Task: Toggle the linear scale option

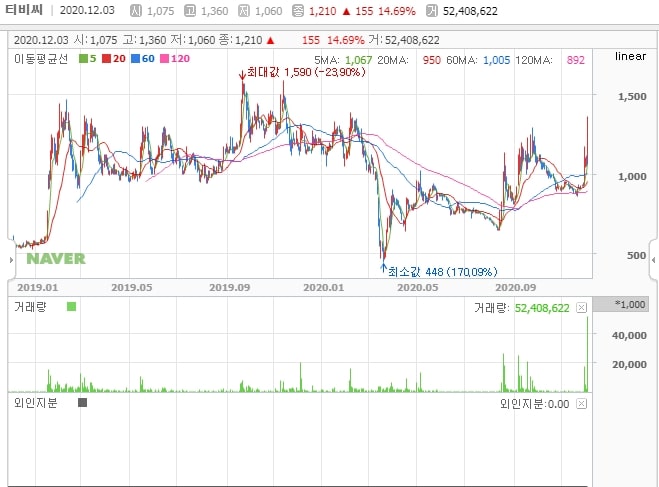Action: (x=630, y=56)
